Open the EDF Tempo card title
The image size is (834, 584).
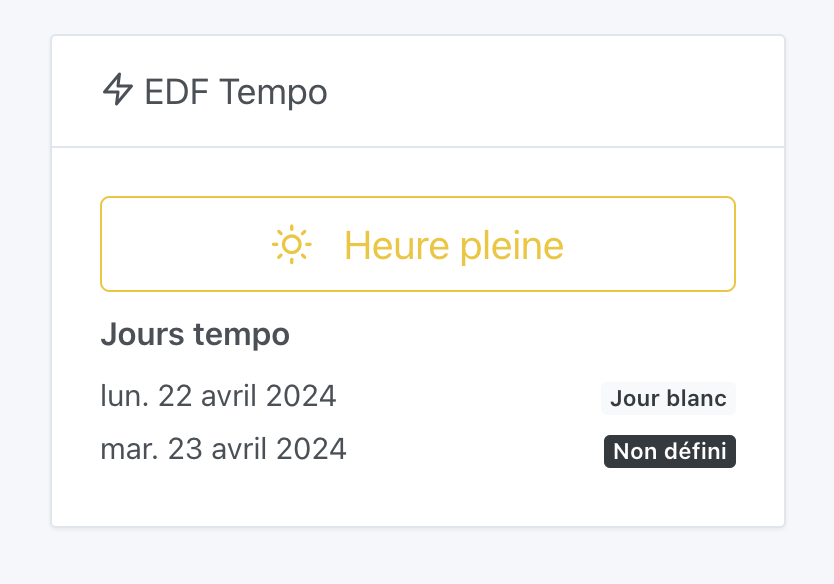(x=236, y=91)
